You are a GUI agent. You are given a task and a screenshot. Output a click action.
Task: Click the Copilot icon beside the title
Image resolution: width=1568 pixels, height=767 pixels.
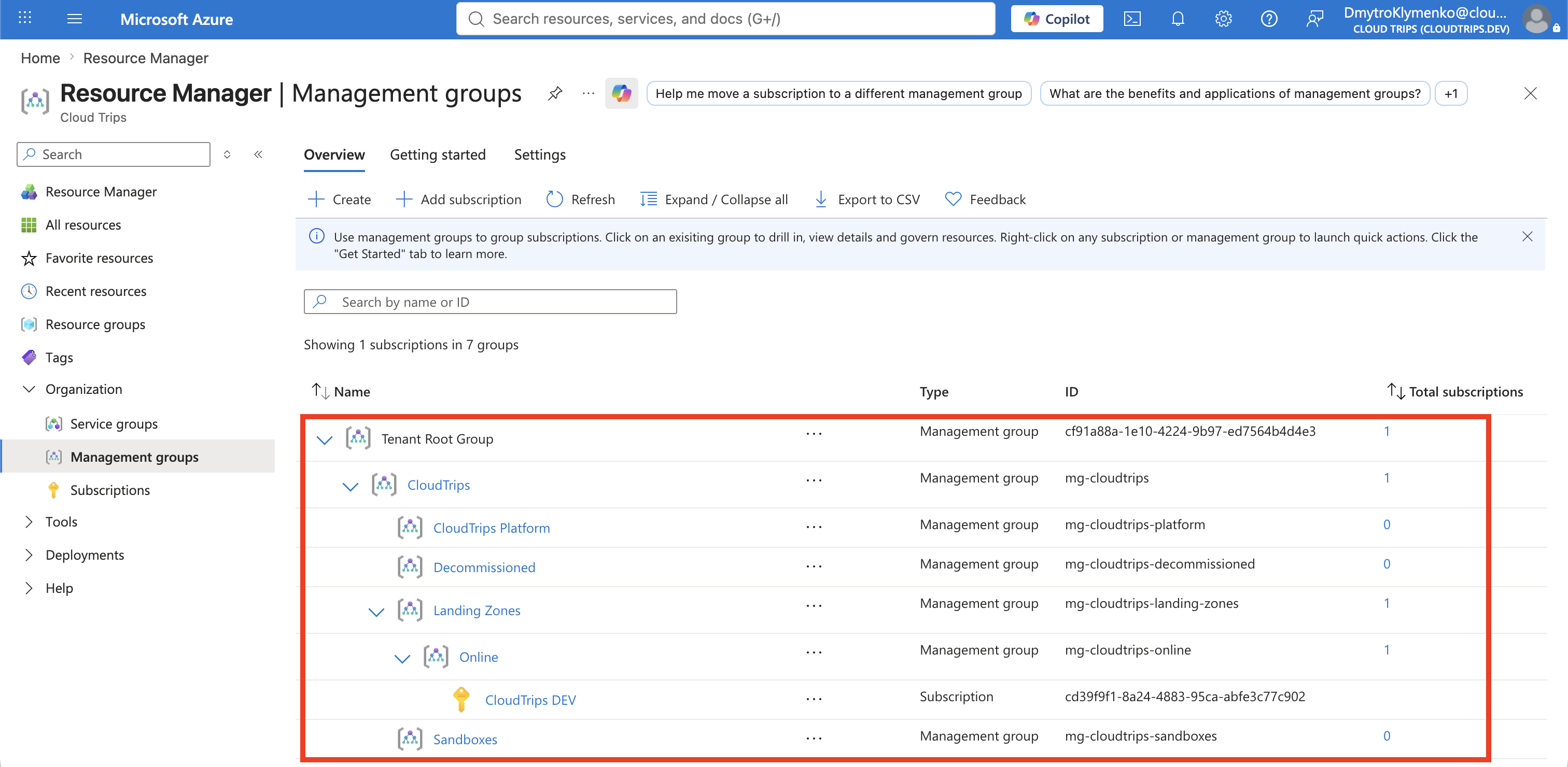[621, 93]
